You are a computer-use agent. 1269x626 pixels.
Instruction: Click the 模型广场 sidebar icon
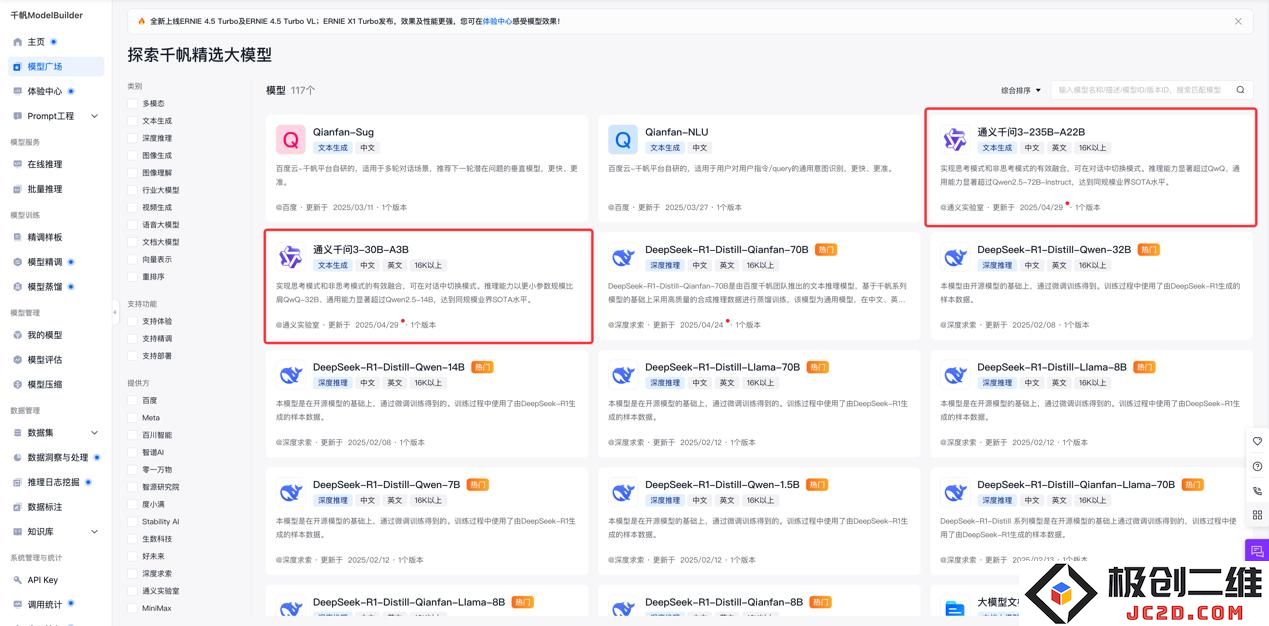[x=17, y=66]
